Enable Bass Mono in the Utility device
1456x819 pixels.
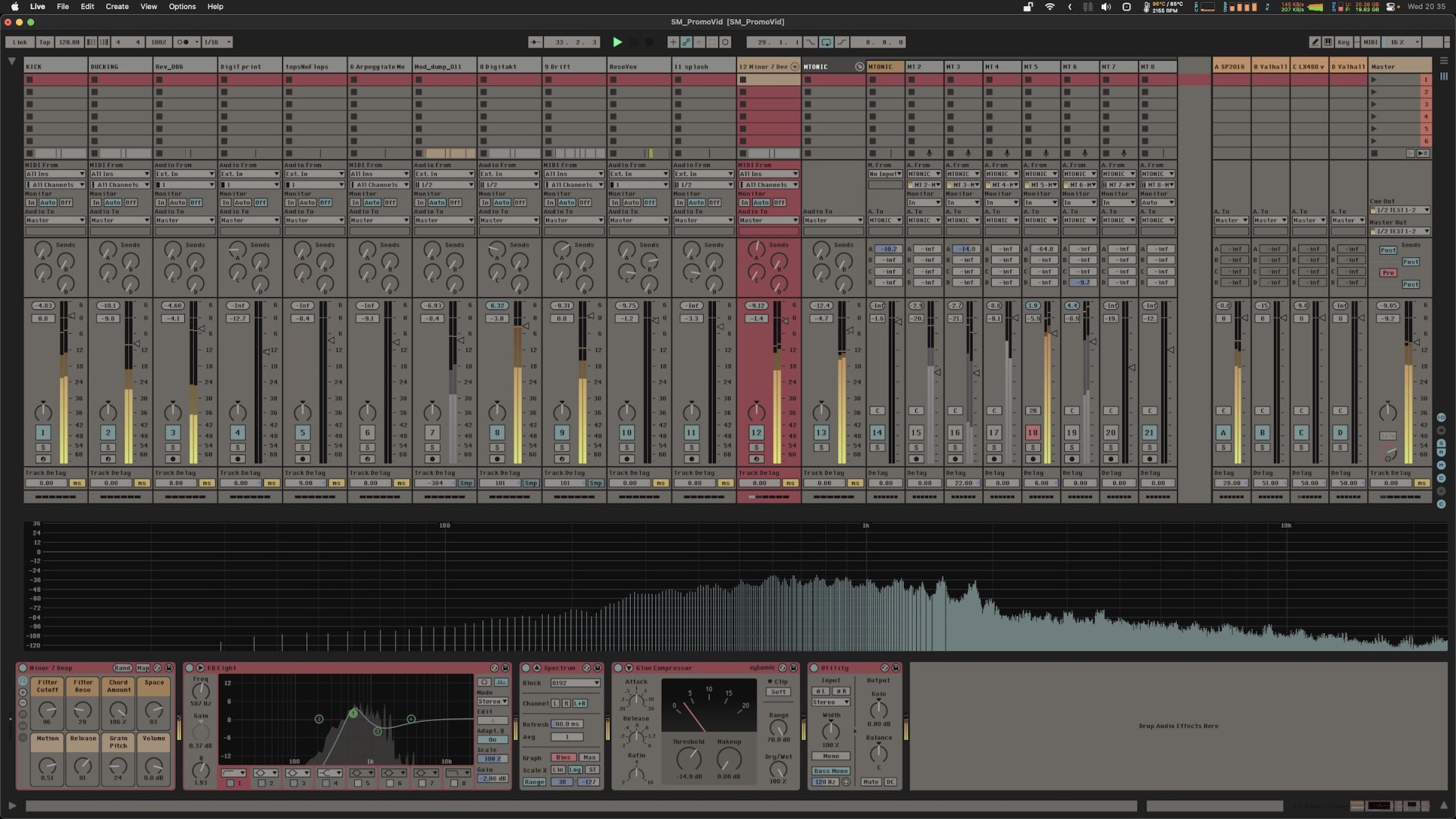(832, 770)
